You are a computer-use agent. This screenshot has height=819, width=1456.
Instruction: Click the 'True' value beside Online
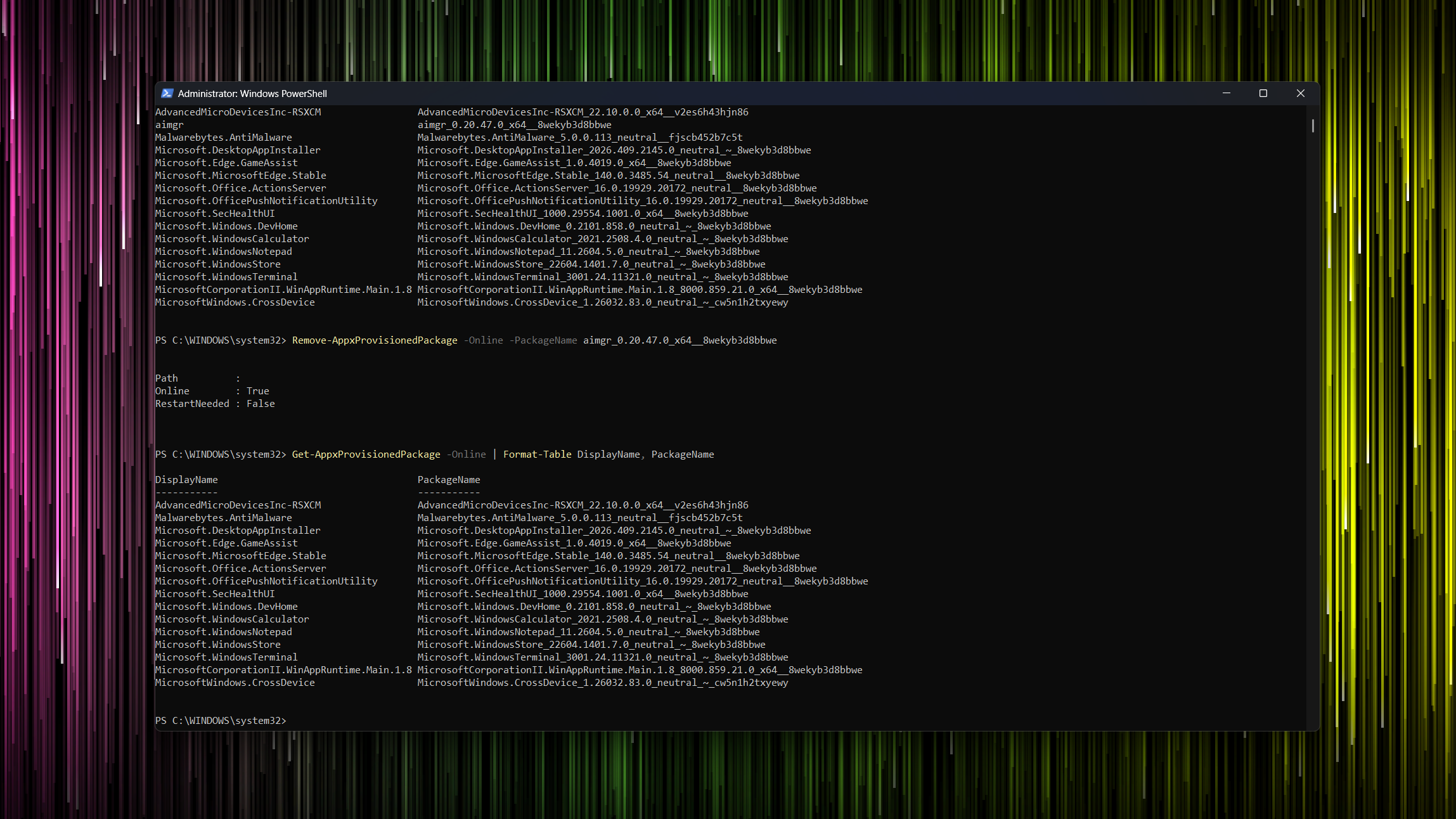coord(258,391)
